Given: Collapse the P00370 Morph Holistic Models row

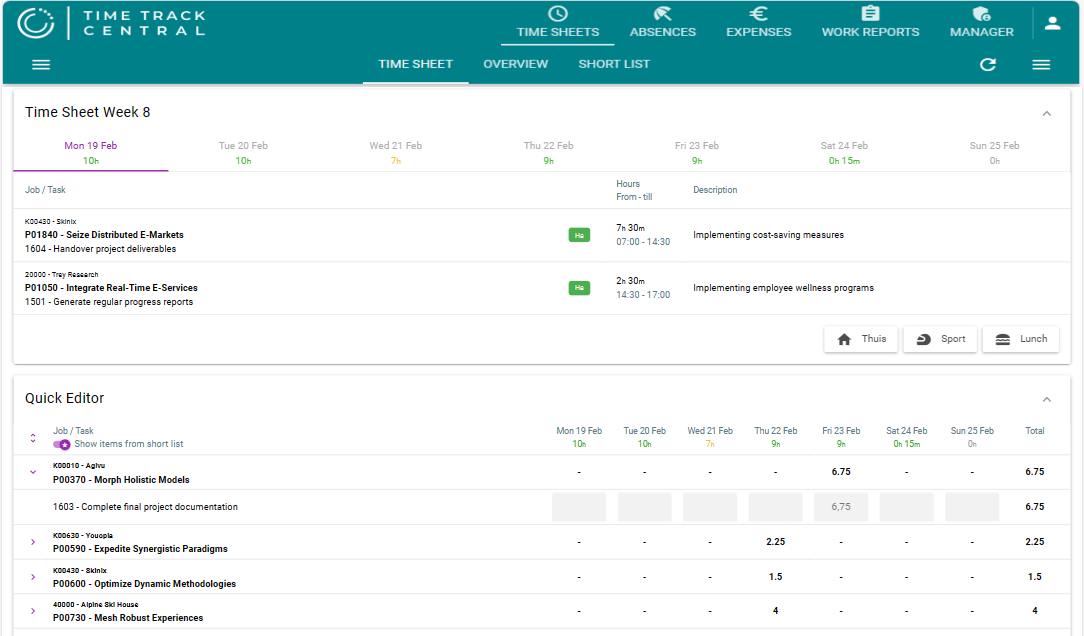Looking at the screenshot, I should point(33,472).
